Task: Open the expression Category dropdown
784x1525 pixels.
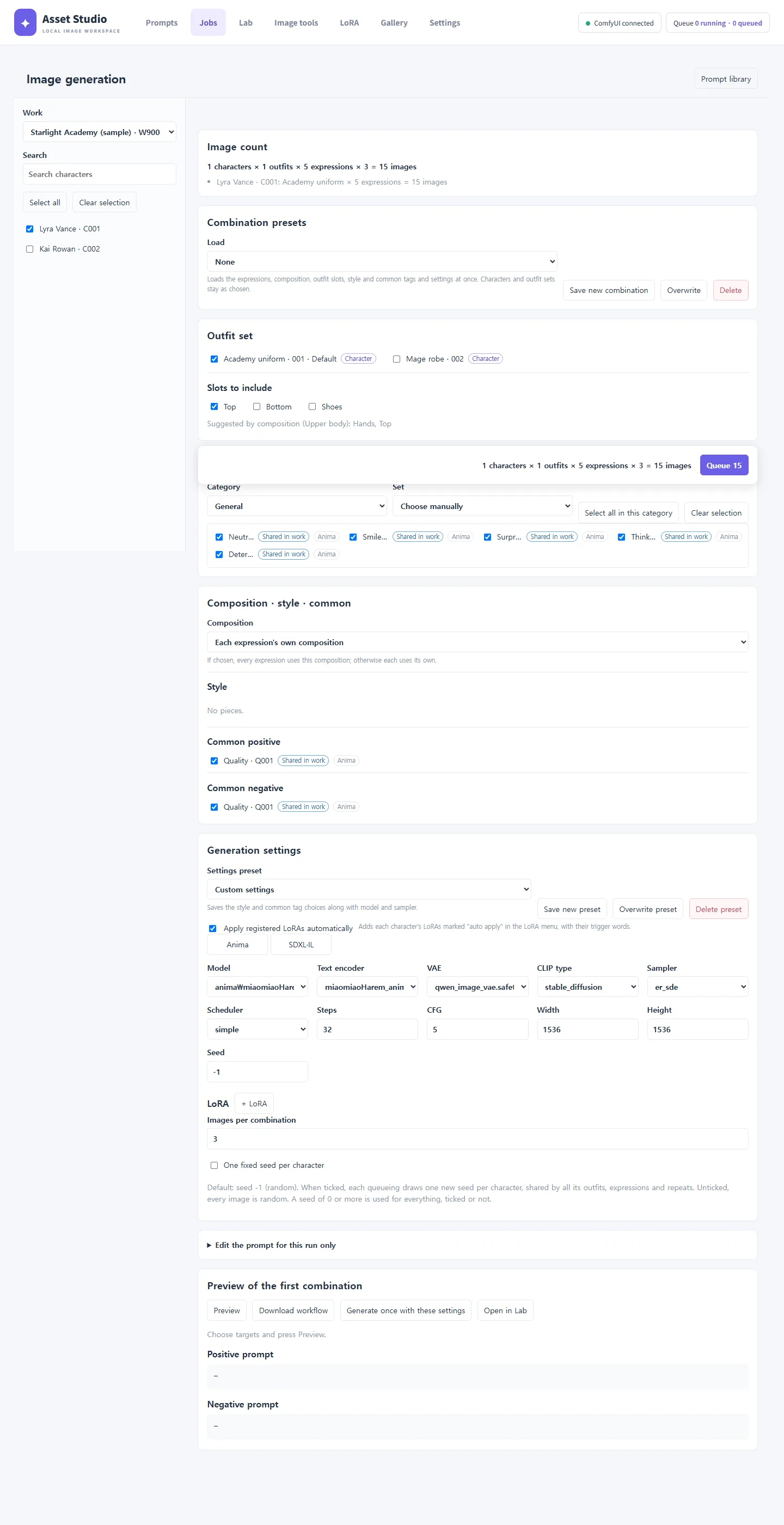Action: tap(297, 506)
